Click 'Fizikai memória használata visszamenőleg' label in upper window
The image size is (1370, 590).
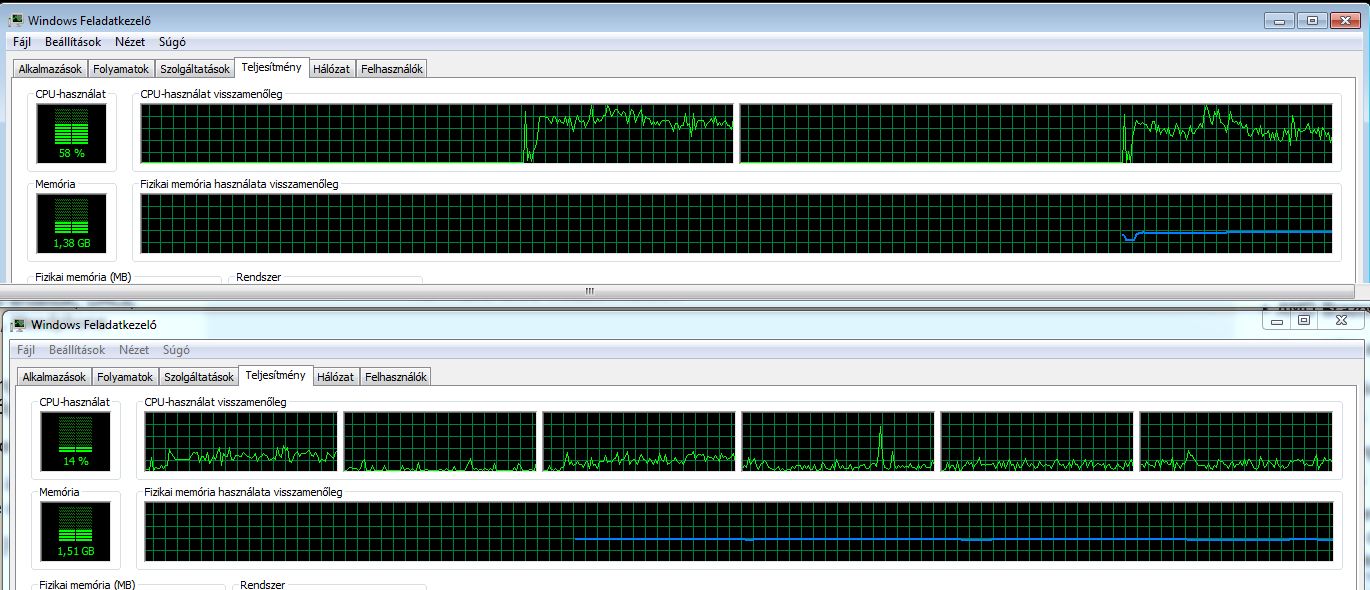coord(239,184)
